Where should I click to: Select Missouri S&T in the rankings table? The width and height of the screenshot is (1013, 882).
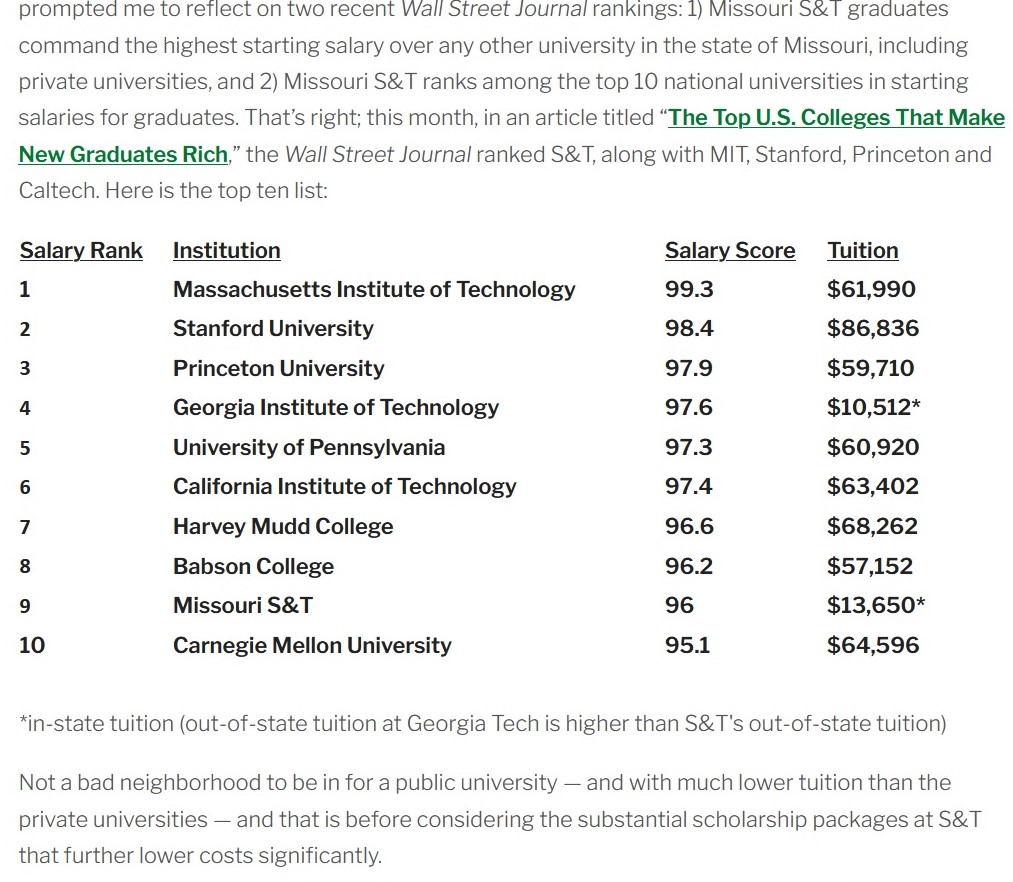pyautogui.click(x=243, y=606)
